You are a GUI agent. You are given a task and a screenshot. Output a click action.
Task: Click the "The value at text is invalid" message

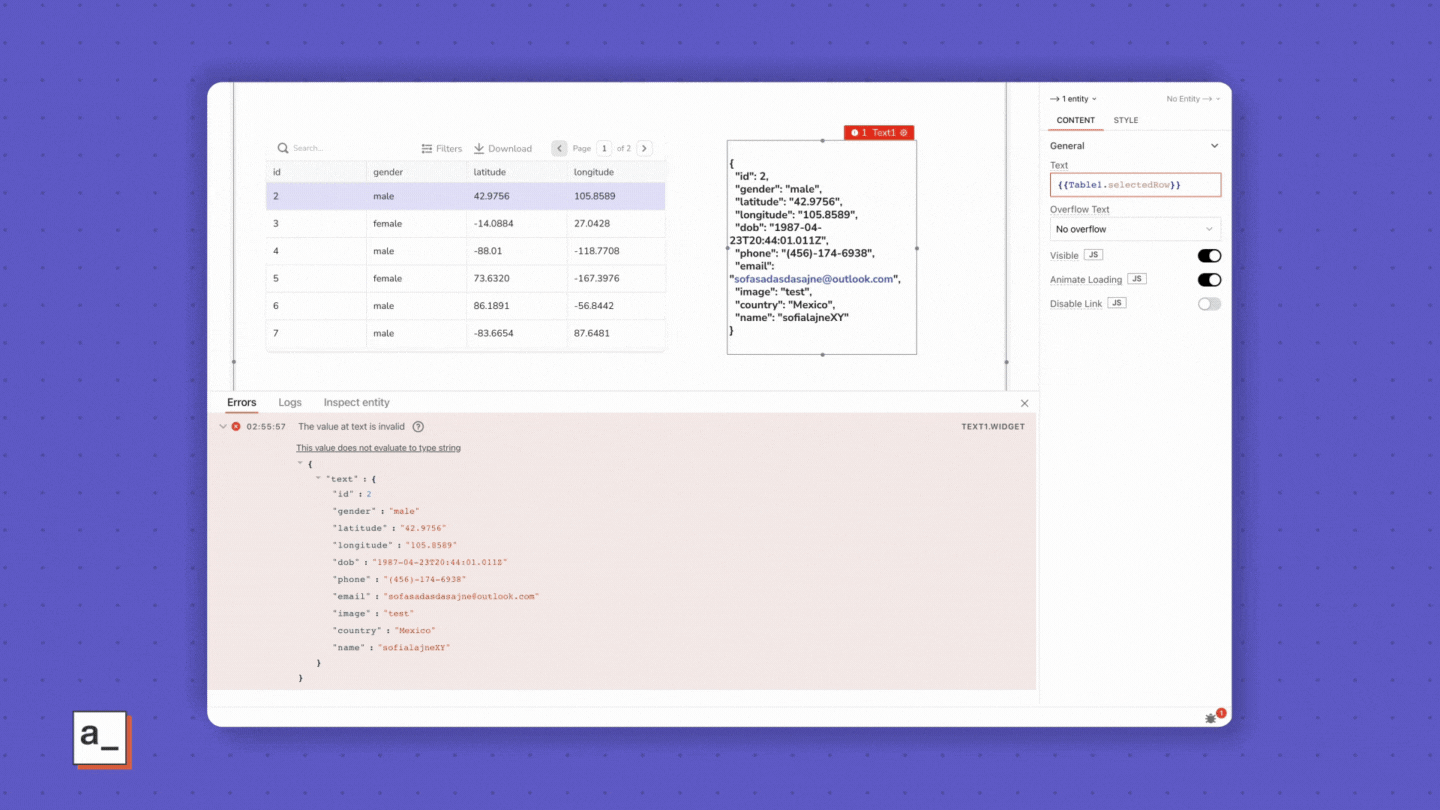click(351, 426)
